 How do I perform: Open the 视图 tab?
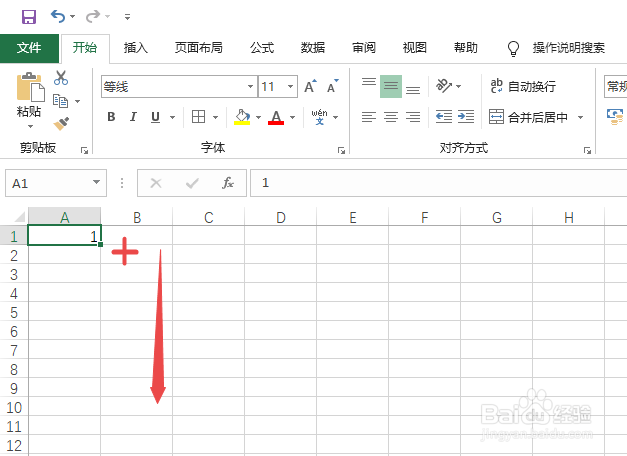(415, 48)
